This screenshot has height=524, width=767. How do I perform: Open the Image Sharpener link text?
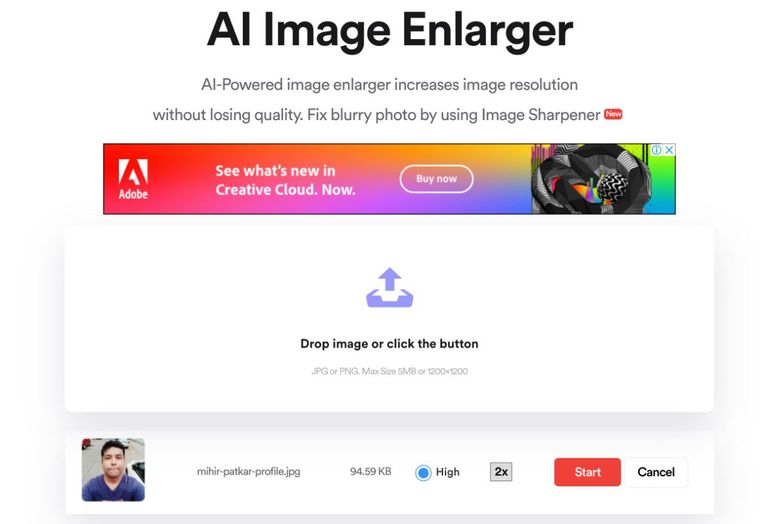coord(541,115)
